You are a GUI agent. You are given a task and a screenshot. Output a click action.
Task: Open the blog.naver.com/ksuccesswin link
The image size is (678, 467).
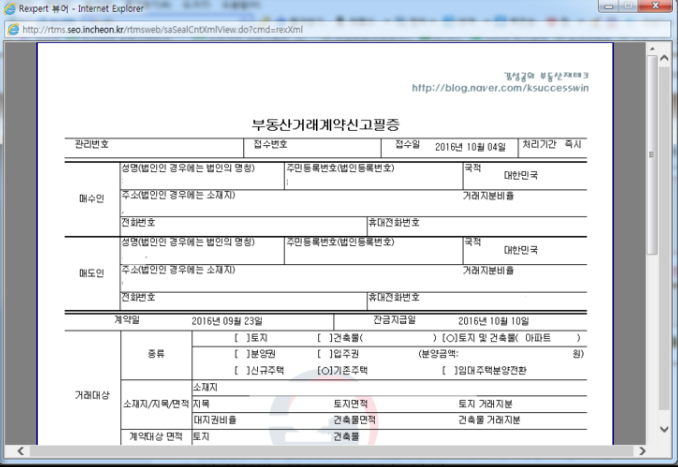pos(500,88)
